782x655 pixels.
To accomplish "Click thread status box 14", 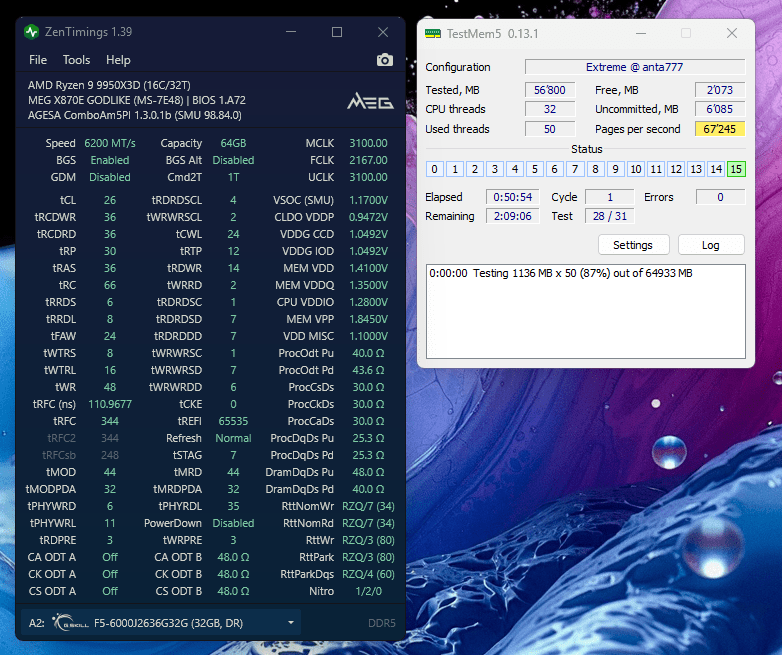I will [716, 169].
